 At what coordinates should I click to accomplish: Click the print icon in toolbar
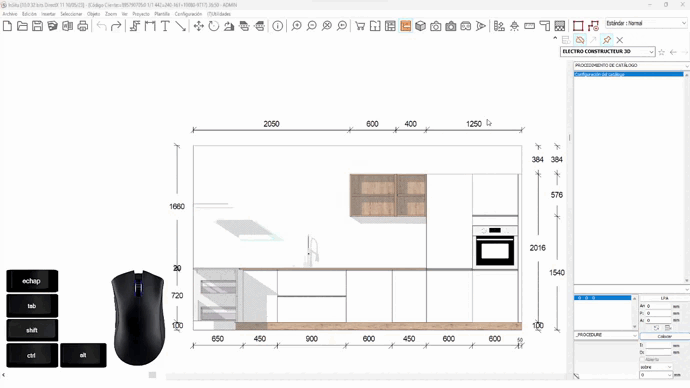tap(82, 26)
